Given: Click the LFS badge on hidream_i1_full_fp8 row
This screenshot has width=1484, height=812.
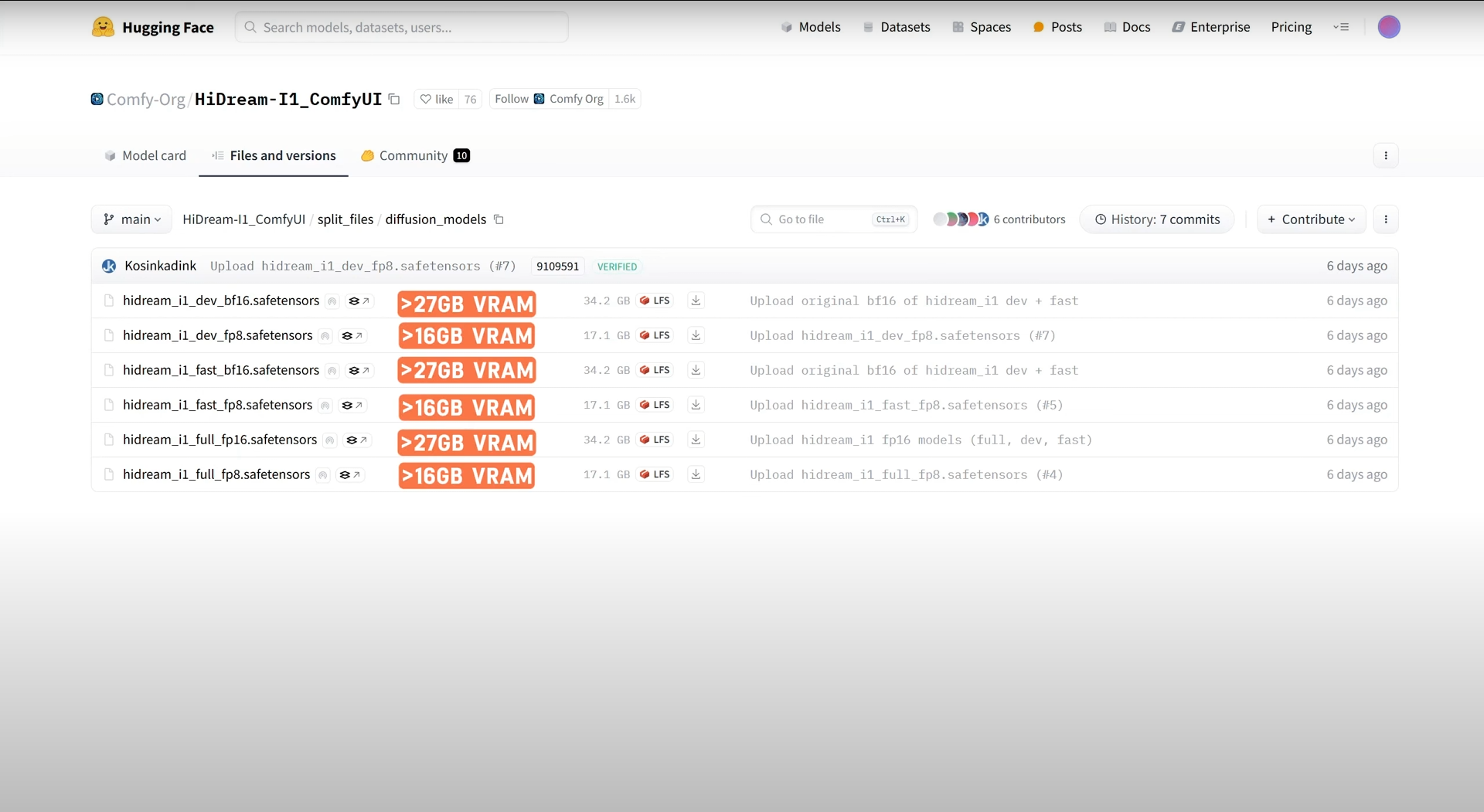Looking at the screenshot, I should point(655,474).
